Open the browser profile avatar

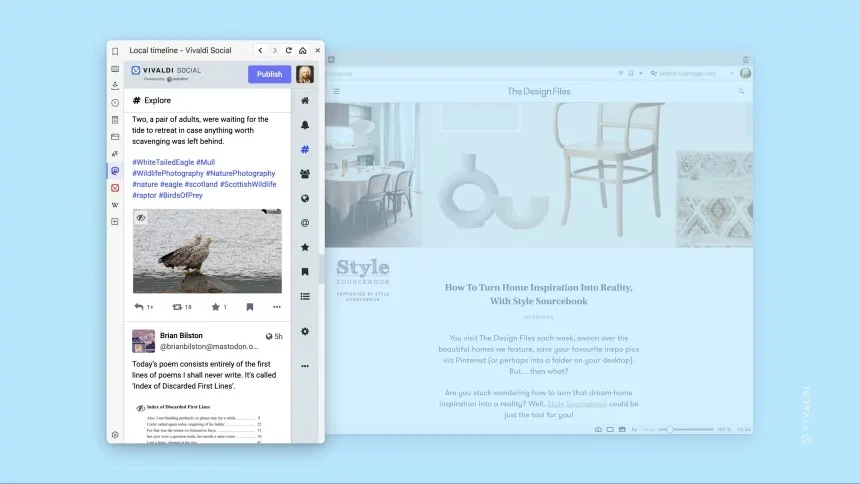click(745, 73)
